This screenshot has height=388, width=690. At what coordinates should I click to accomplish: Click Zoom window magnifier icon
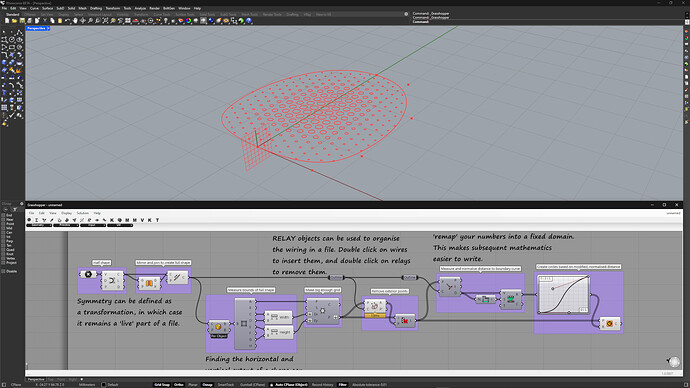click(98, 21)
